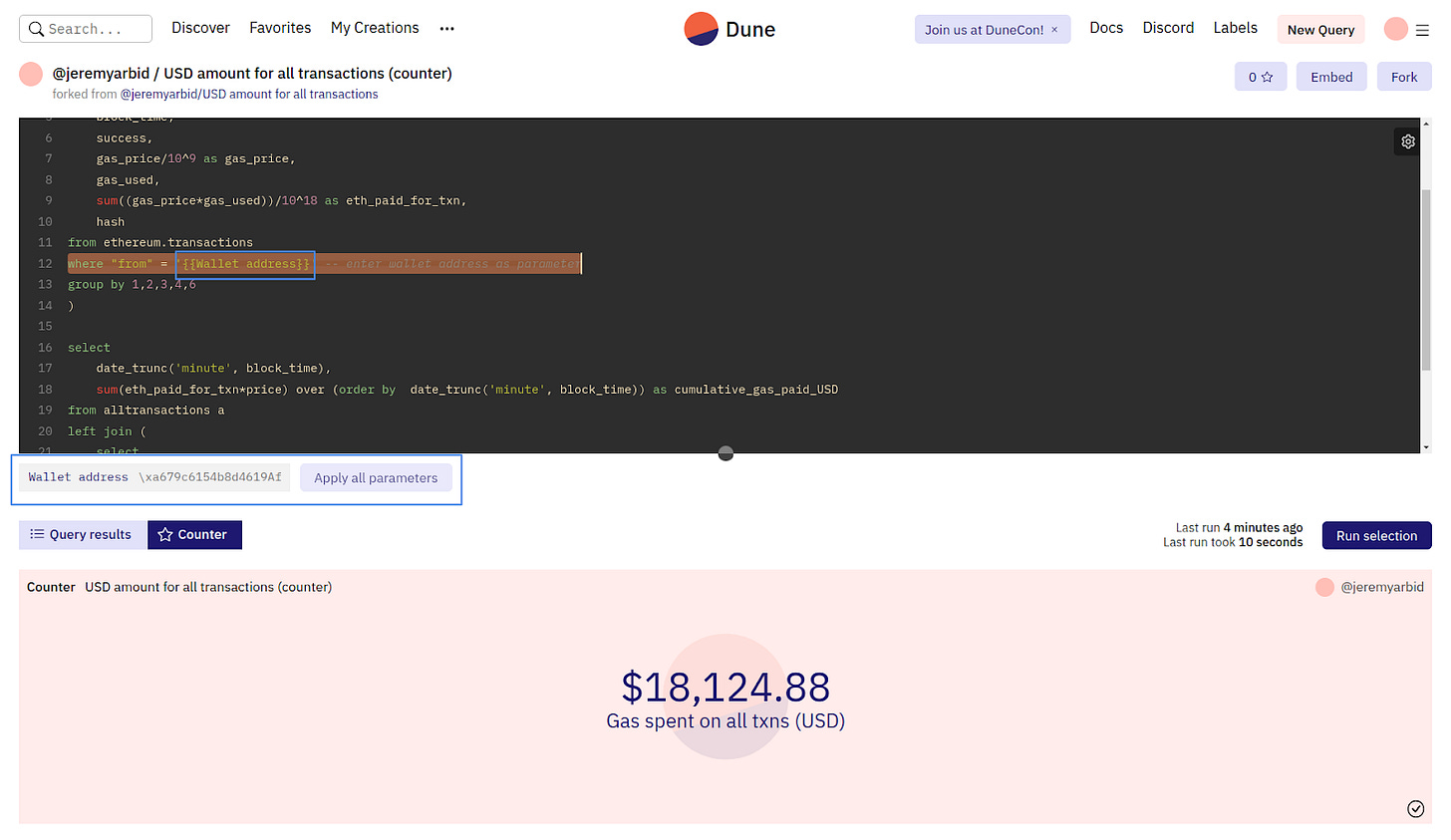Click line number 16 in gutter

coord(45,348)
